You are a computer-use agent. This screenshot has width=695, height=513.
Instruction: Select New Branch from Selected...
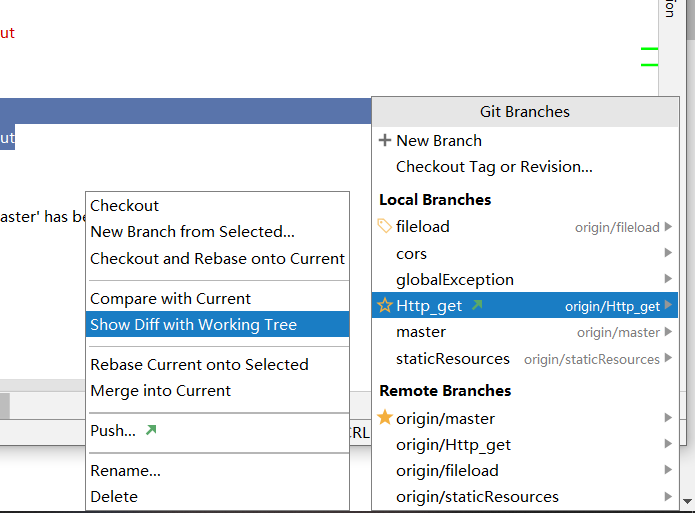point(217,232)
